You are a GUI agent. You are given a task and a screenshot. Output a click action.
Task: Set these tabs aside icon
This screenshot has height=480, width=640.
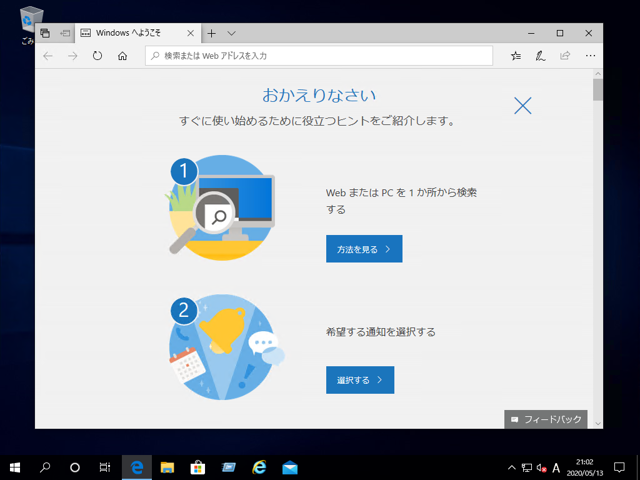pyautogui.click(x=65, y=33)
